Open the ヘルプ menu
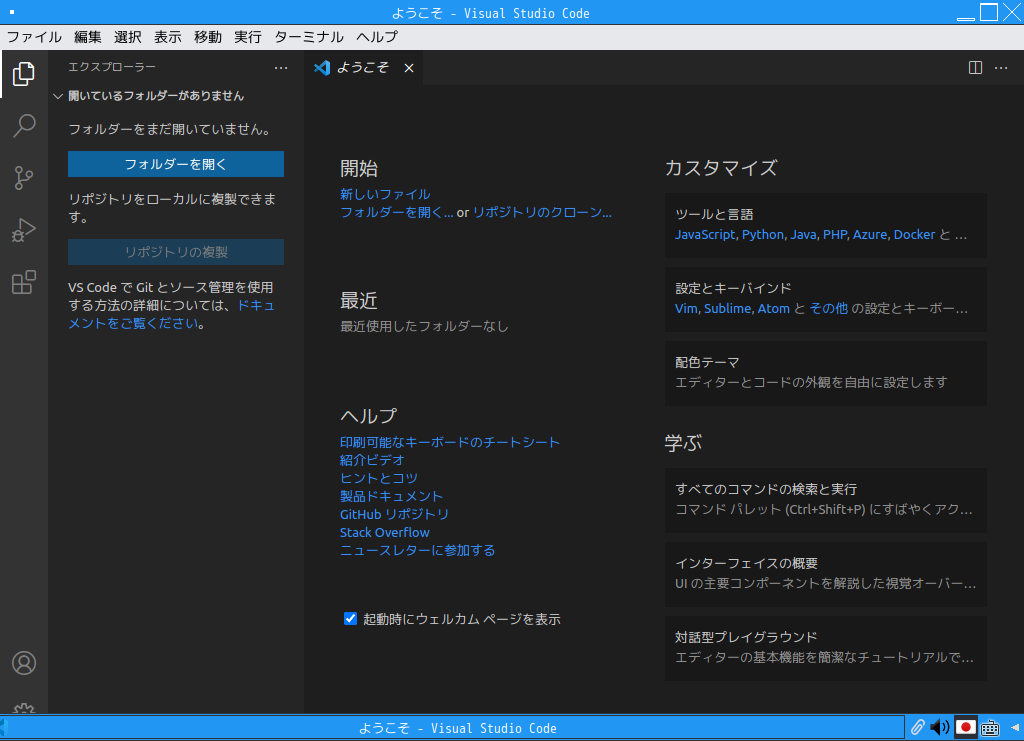Viewport: 1024px width, 741px height. pyautogui.click(x=377, y=37)
